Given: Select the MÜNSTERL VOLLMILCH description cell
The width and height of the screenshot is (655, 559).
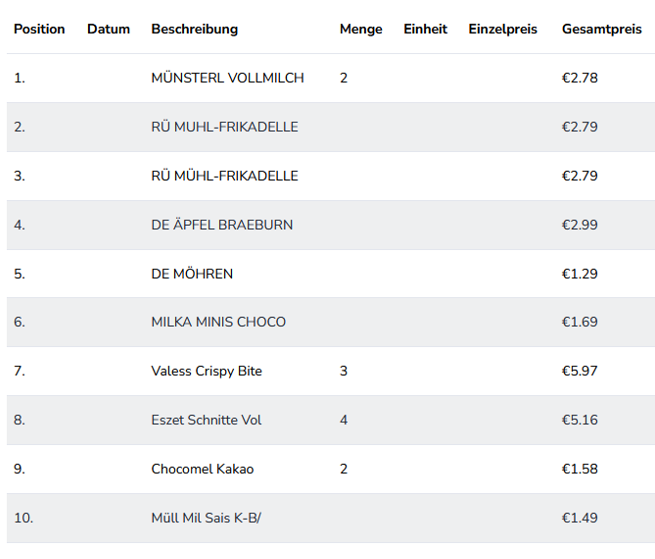Looking at the screenshot, I should [x=227, y=78].
